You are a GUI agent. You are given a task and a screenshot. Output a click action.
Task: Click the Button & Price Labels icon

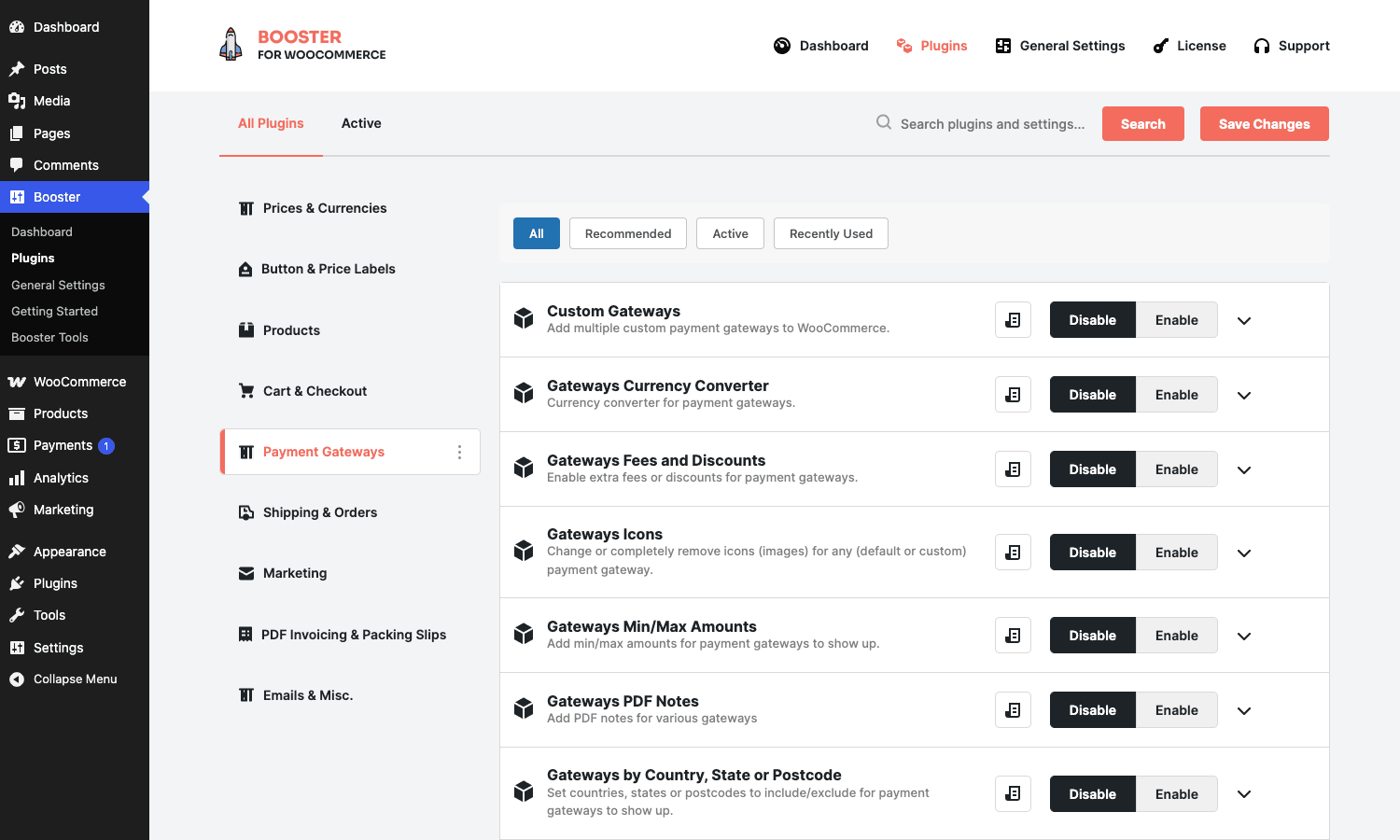pyautogui.click(x=245, y=269)
